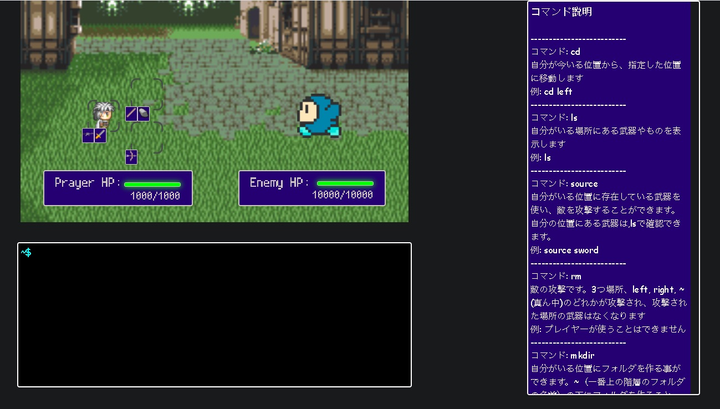Click the コマンド説明 heading
Screen dimensions: 720x409
click(561, 12)
